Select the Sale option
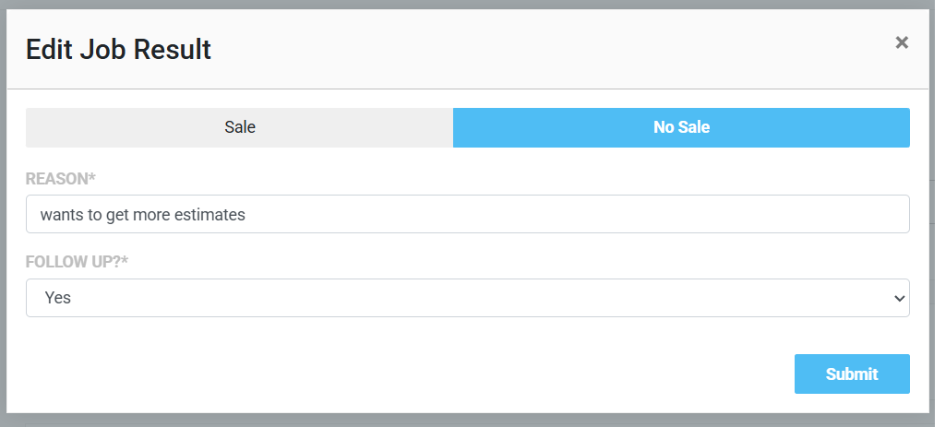The width and height of the screenshot is (936, 427). 239,128
